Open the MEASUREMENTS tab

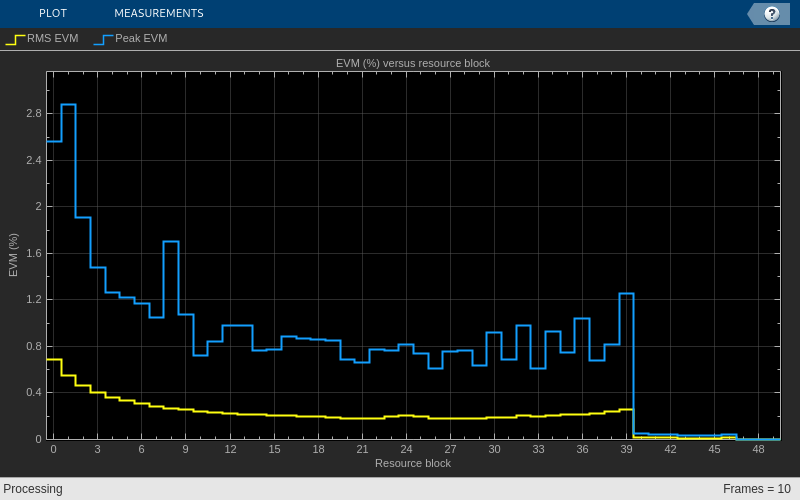pyautogui.click(x=159, y=13)
